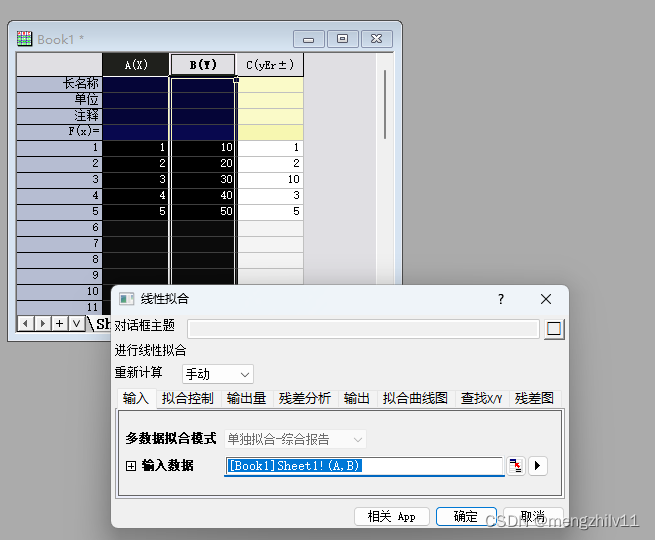Click column A cell in row 4

135,195
